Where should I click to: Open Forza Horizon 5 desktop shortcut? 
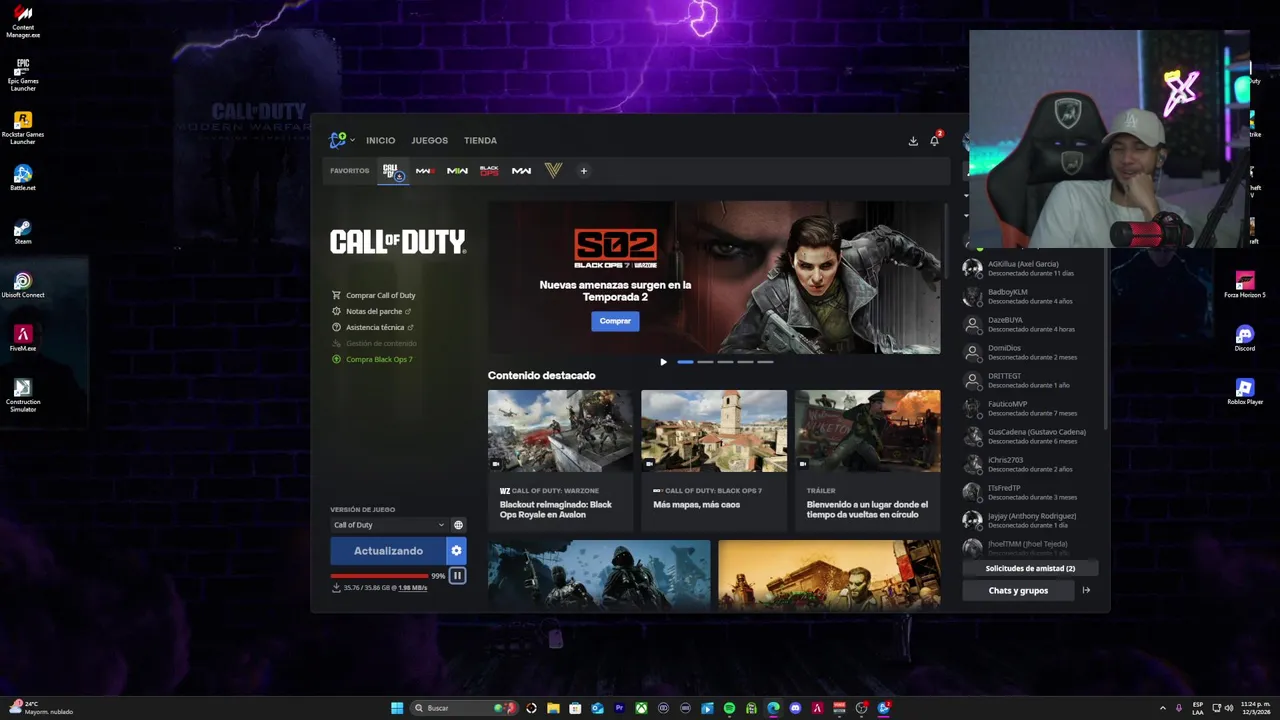[x=1245, y=285]
